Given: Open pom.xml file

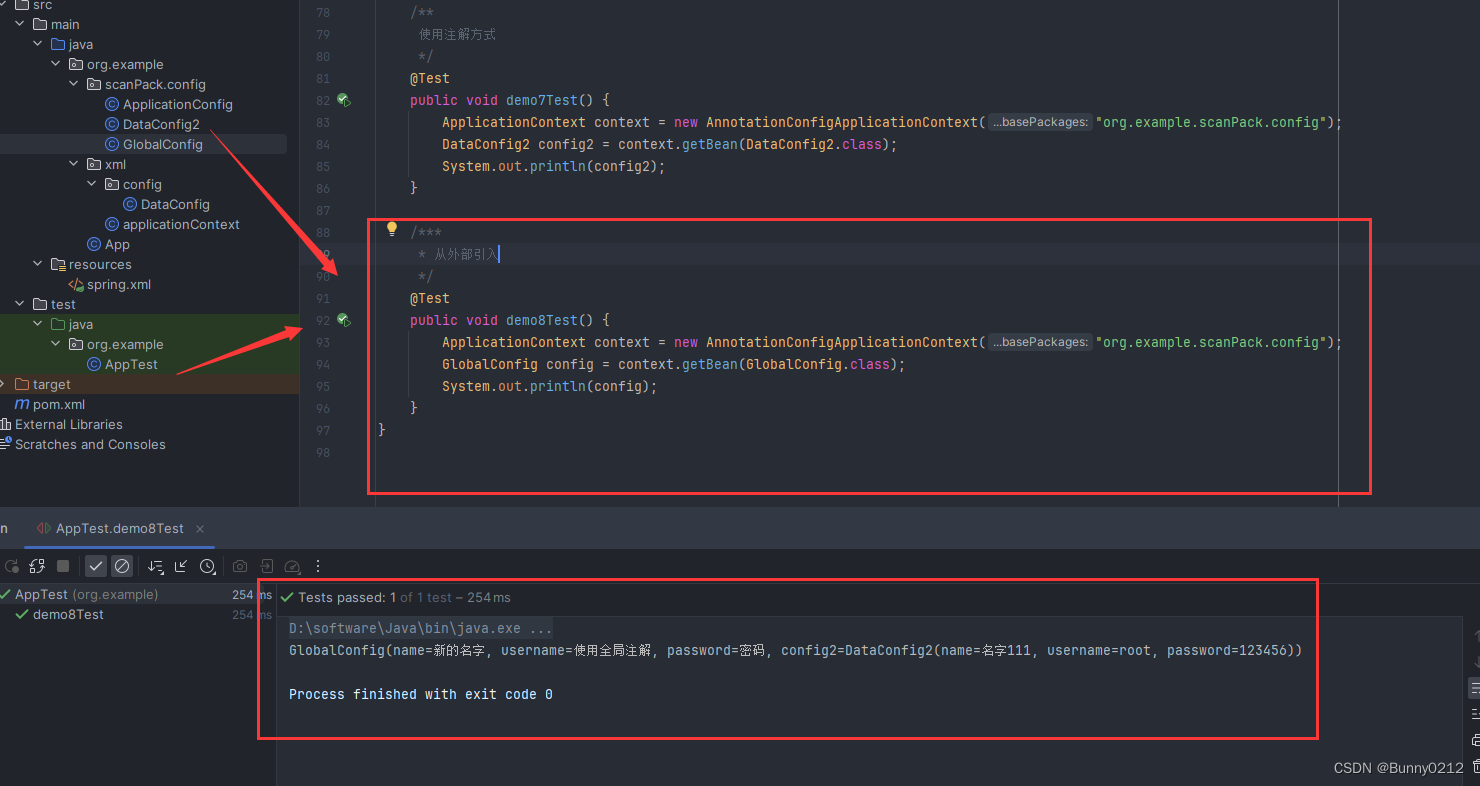Looking at the screenshot, I should (59, 404).
